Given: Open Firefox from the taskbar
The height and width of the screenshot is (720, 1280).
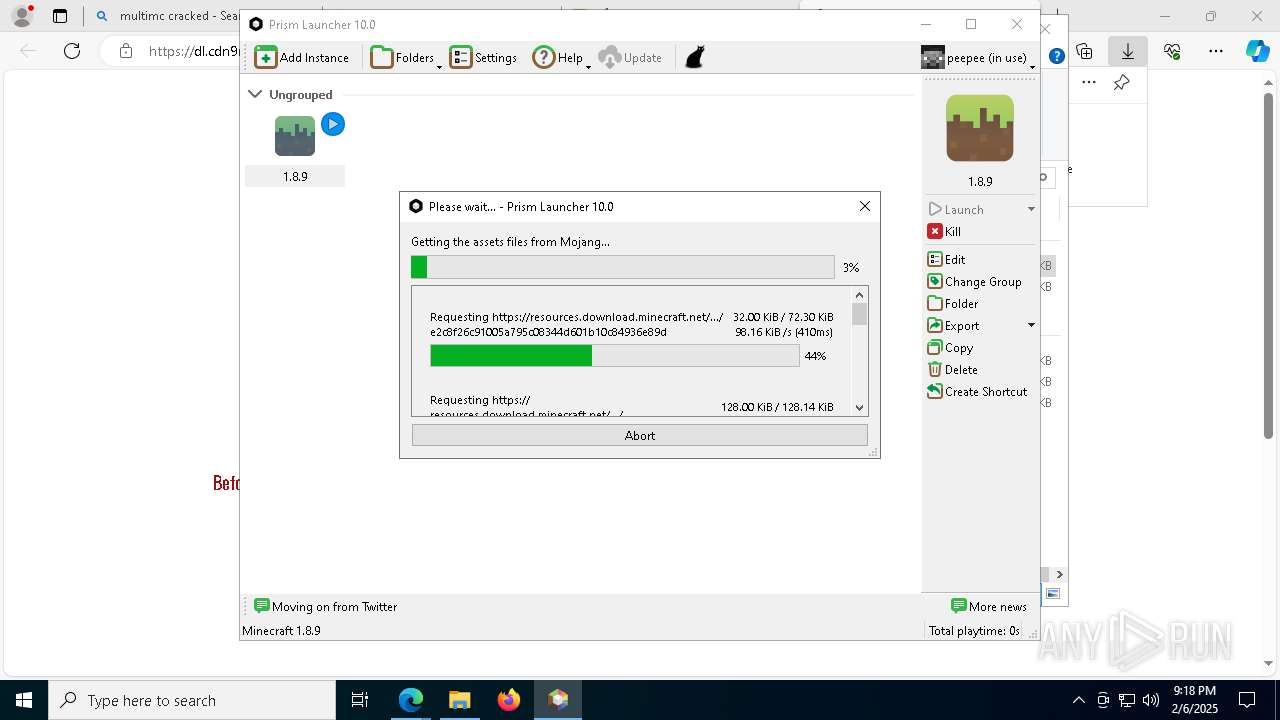Looking at the screenshot, I should coord(509,700).
